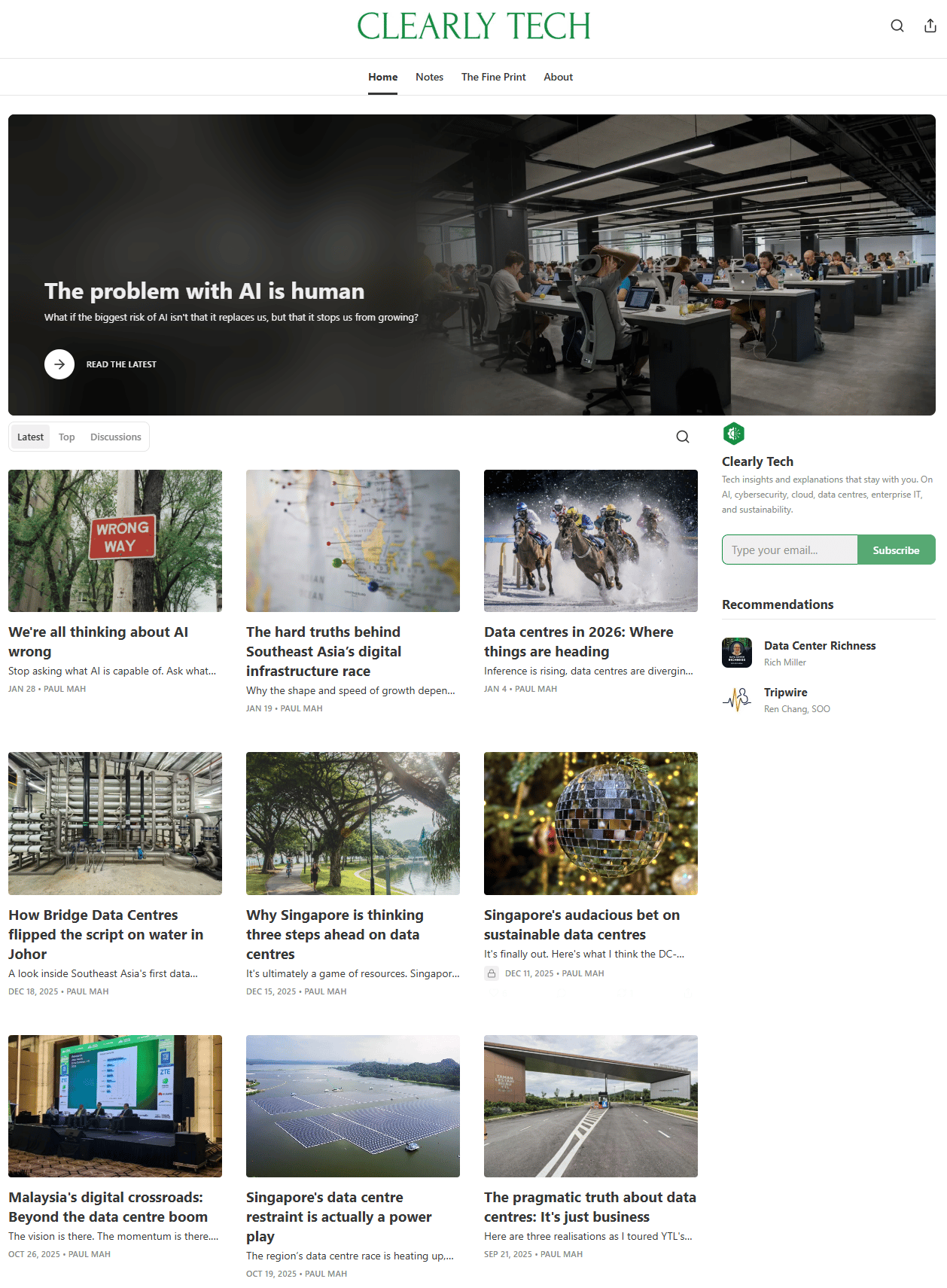The width and height of the screenshot is (947, 1288).
Task: Open the Notes navigation item
Action: point(429,77)
